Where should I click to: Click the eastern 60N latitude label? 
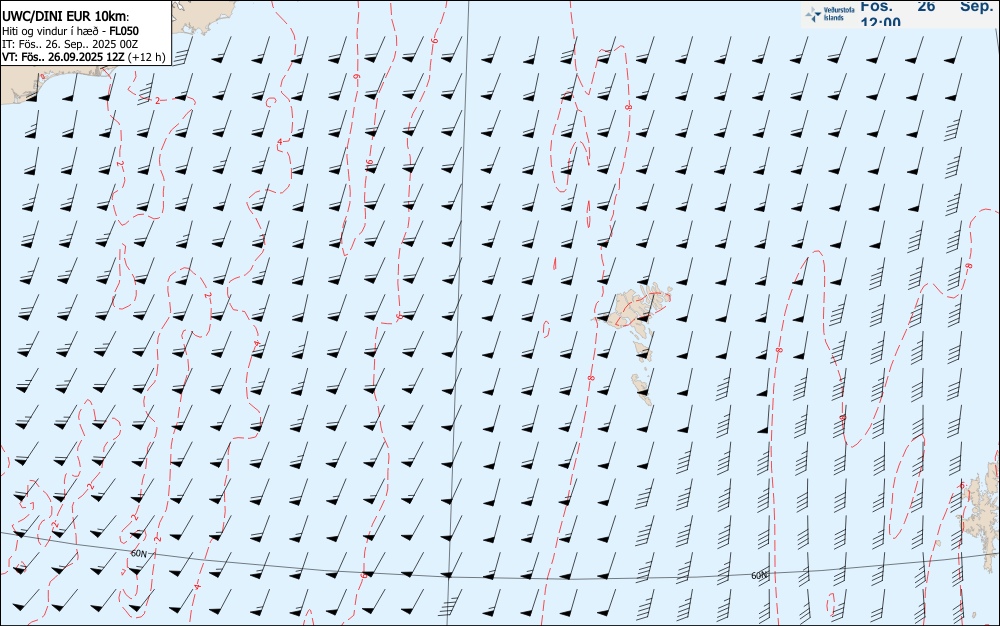(x=759, y=575)
